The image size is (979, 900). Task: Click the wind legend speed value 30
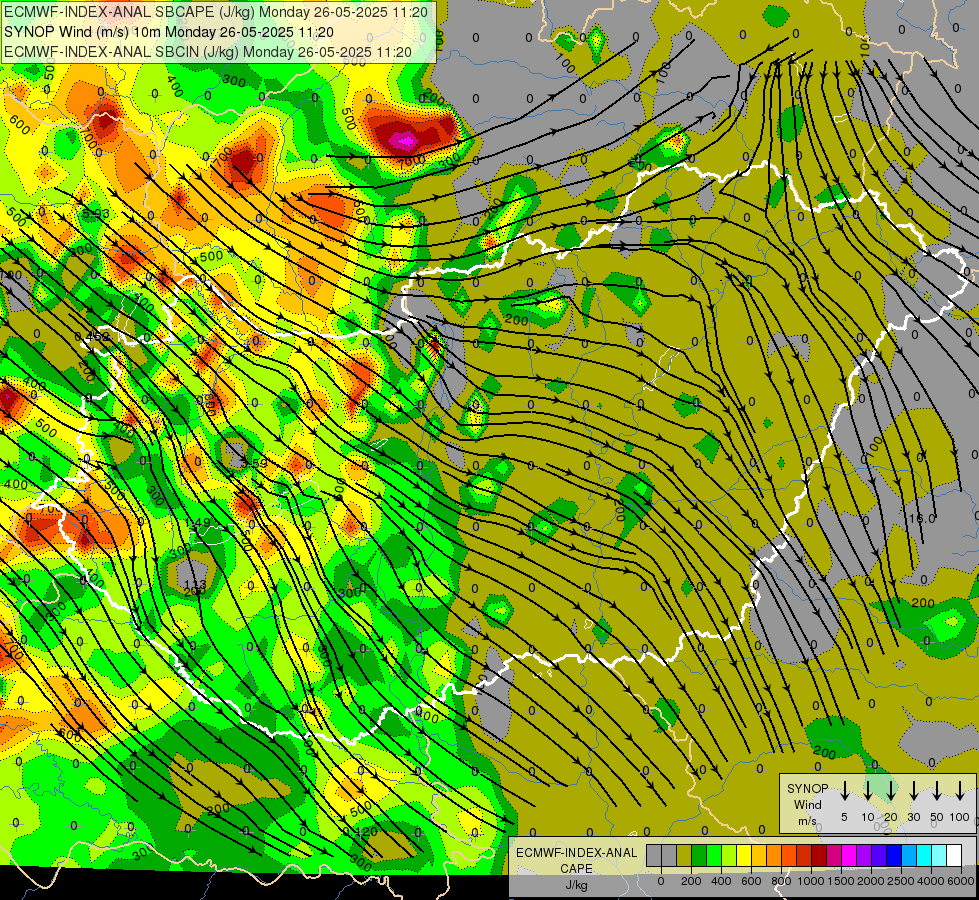(x=913, y=817)
